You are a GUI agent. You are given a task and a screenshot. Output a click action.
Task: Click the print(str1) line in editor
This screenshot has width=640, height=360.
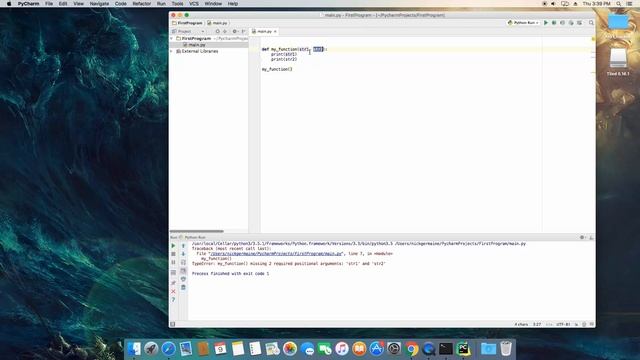284,54
